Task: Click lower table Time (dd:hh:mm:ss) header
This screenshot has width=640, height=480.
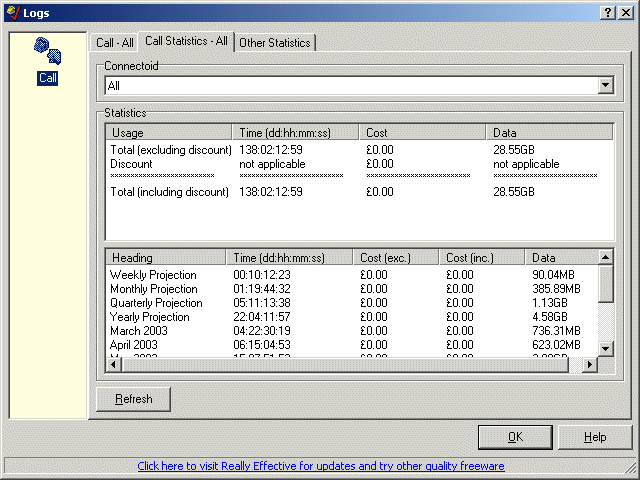Action: tap(289, 258)
